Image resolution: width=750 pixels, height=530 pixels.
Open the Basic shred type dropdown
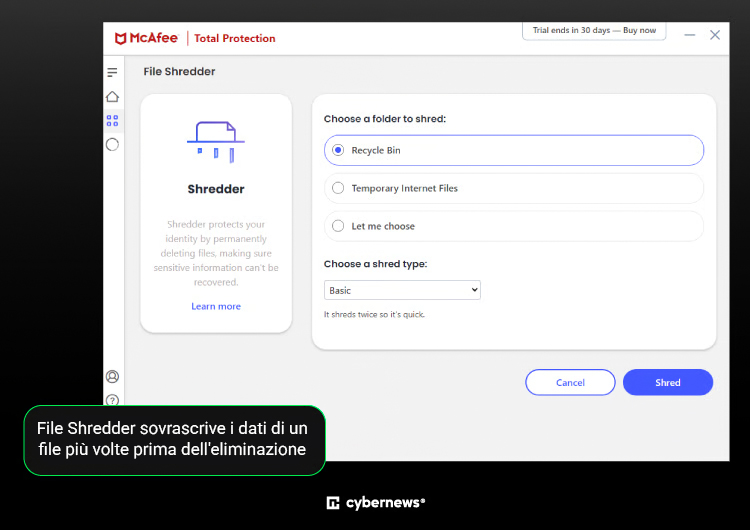click(x=402, y=290)
